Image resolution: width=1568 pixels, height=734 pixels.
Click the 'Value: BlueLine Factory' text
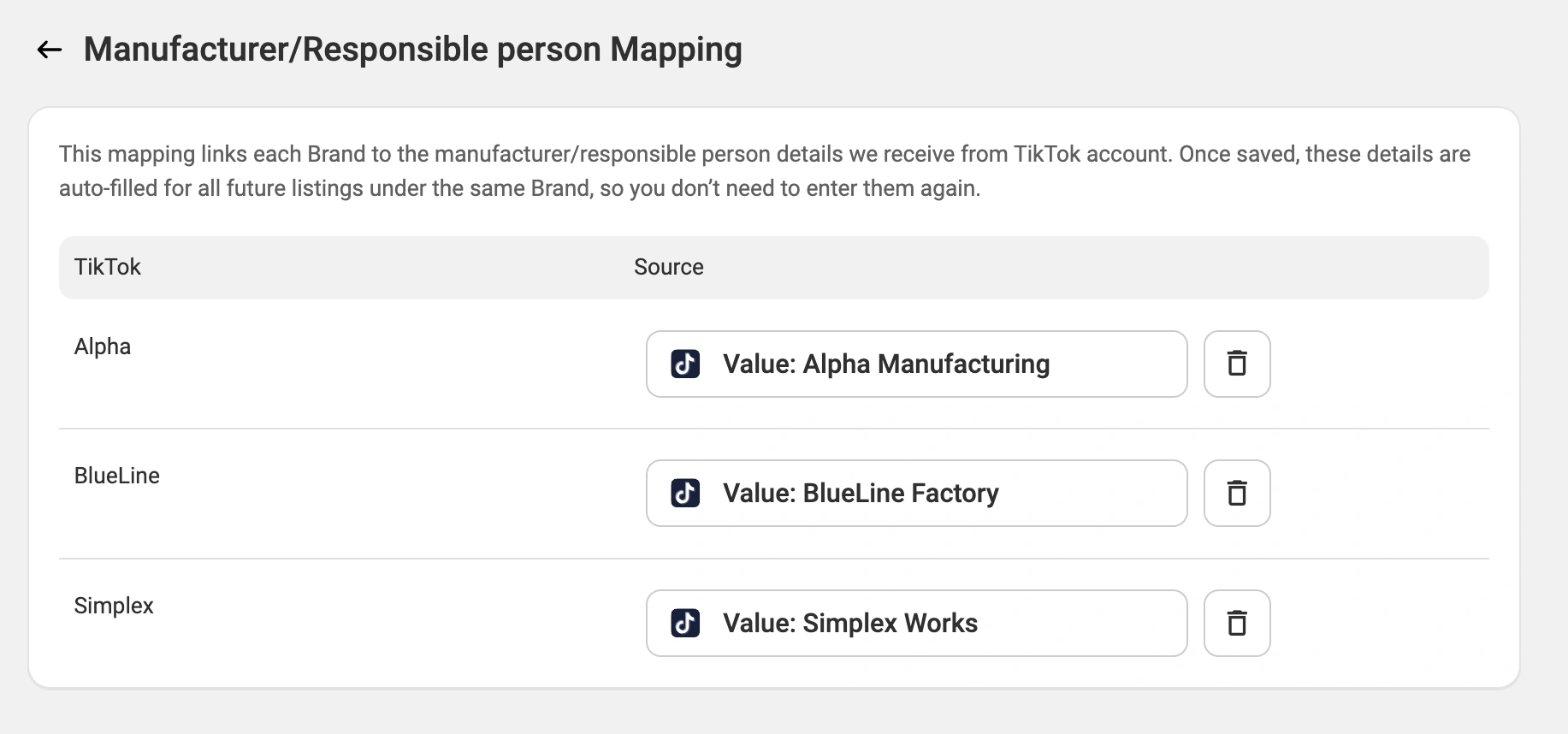[x=860, y=494]
